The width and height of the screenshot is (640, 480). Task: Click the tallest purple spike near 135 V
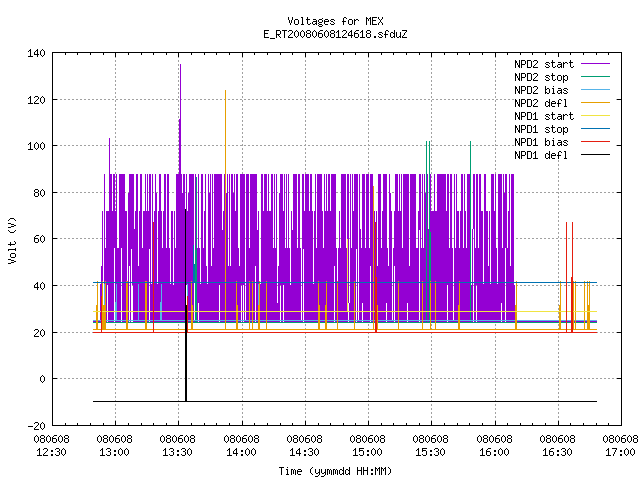(x=180, y=118)
